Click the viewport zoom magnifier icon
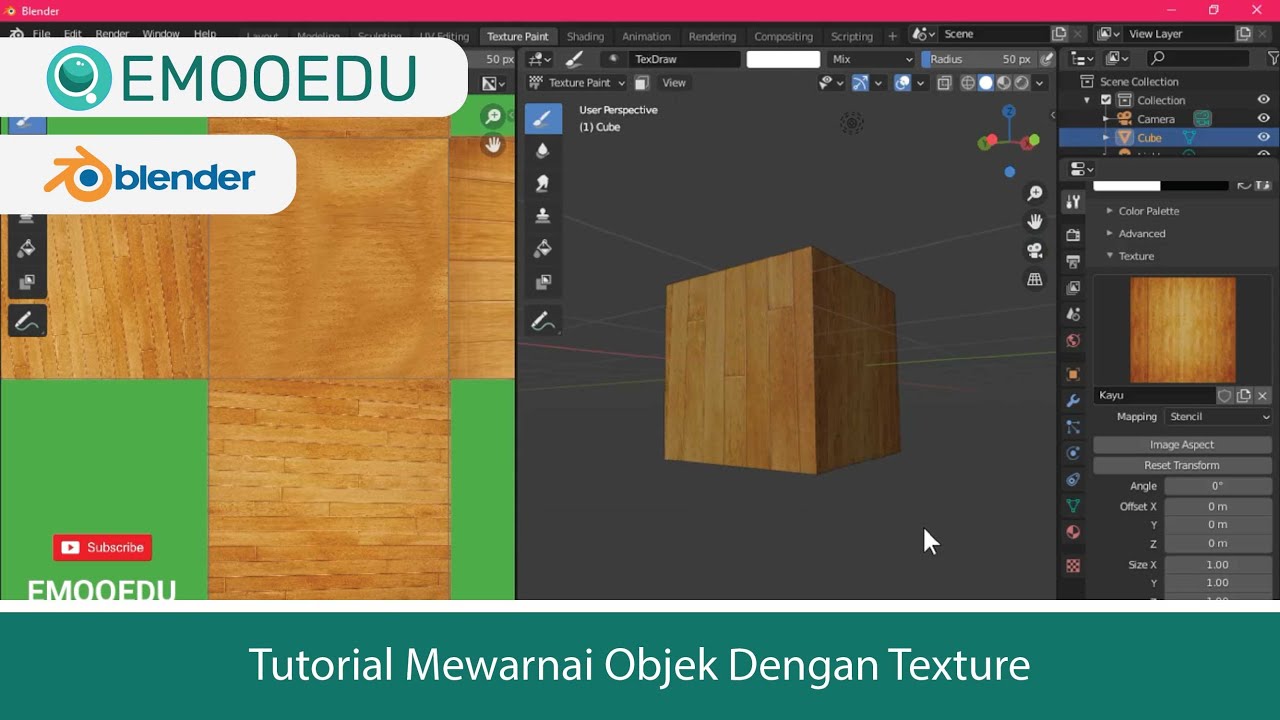 [1035, 194]
